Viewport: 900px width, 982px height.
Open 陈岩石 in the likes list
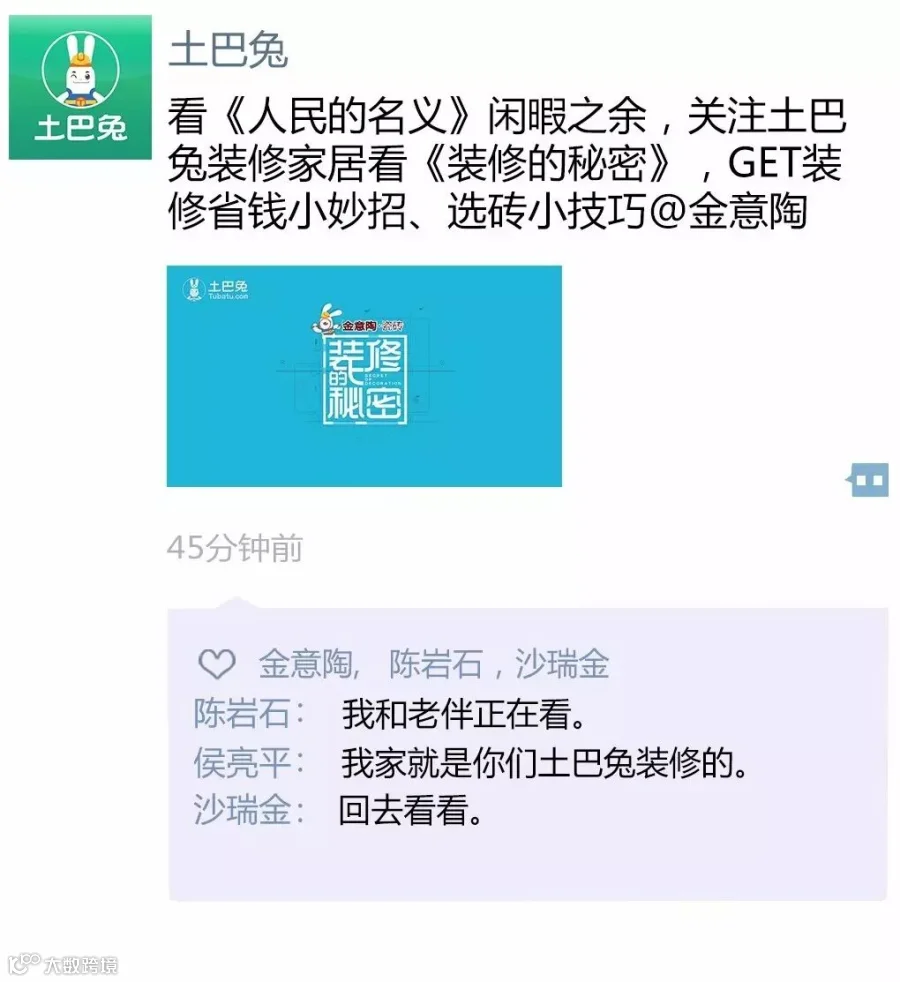436,664
